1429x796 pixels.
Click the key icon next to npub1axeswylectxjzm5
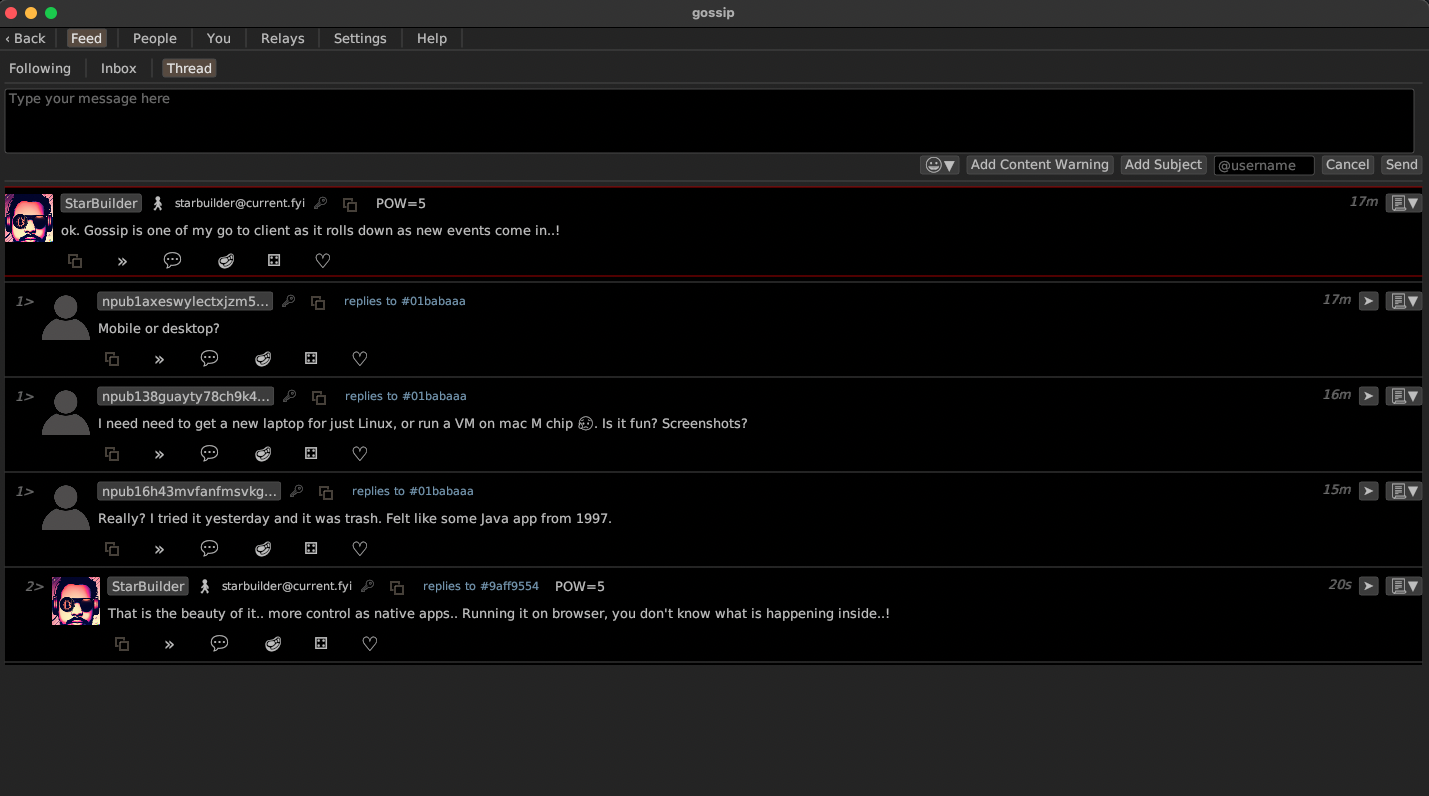coord(289,302)
